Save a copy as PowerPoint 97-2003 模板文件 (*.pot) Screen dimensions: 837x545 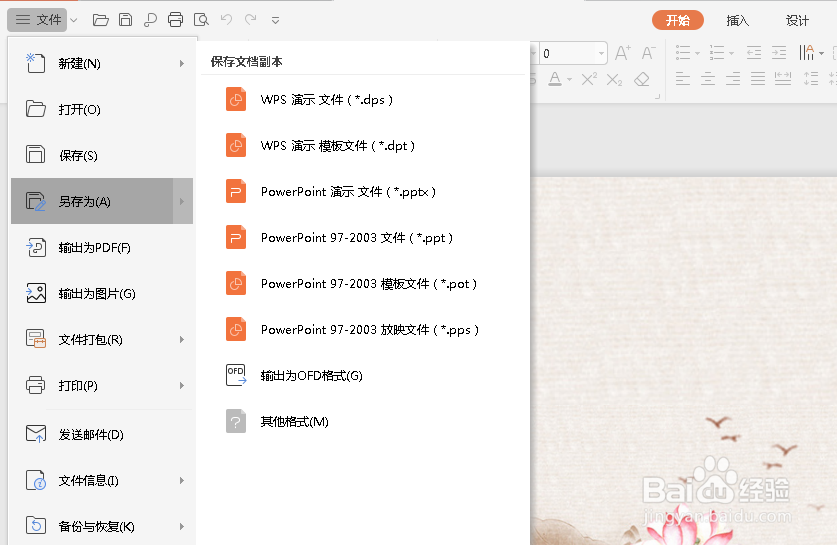[363, 283]
